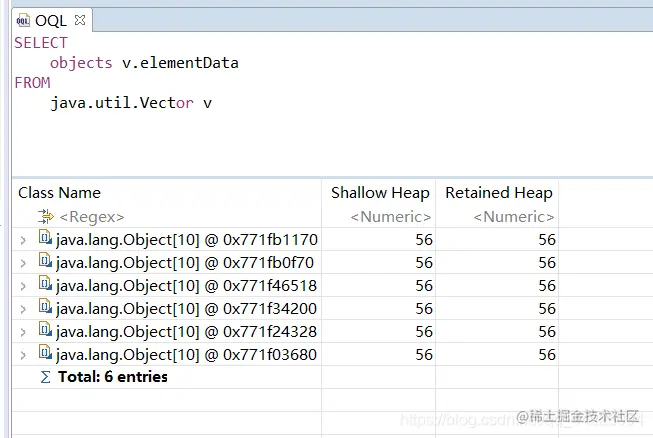Viewport: 653px width, 438px height.
Task: Expand Object[10] @ 0x771f34200 row
Action: (x=23, y=309)
